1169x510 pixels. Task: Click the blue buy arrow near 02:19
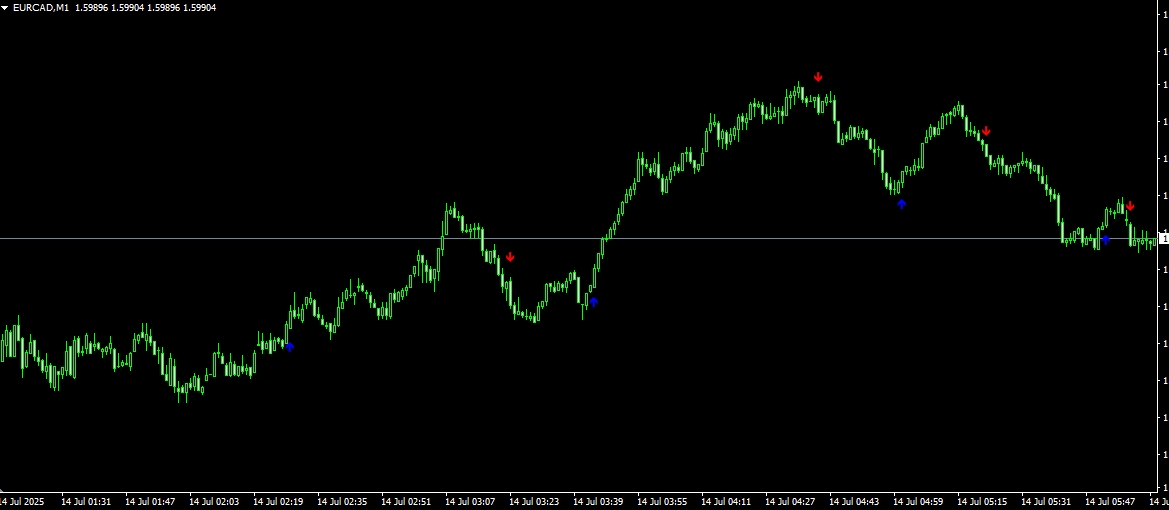click(290, 347)
